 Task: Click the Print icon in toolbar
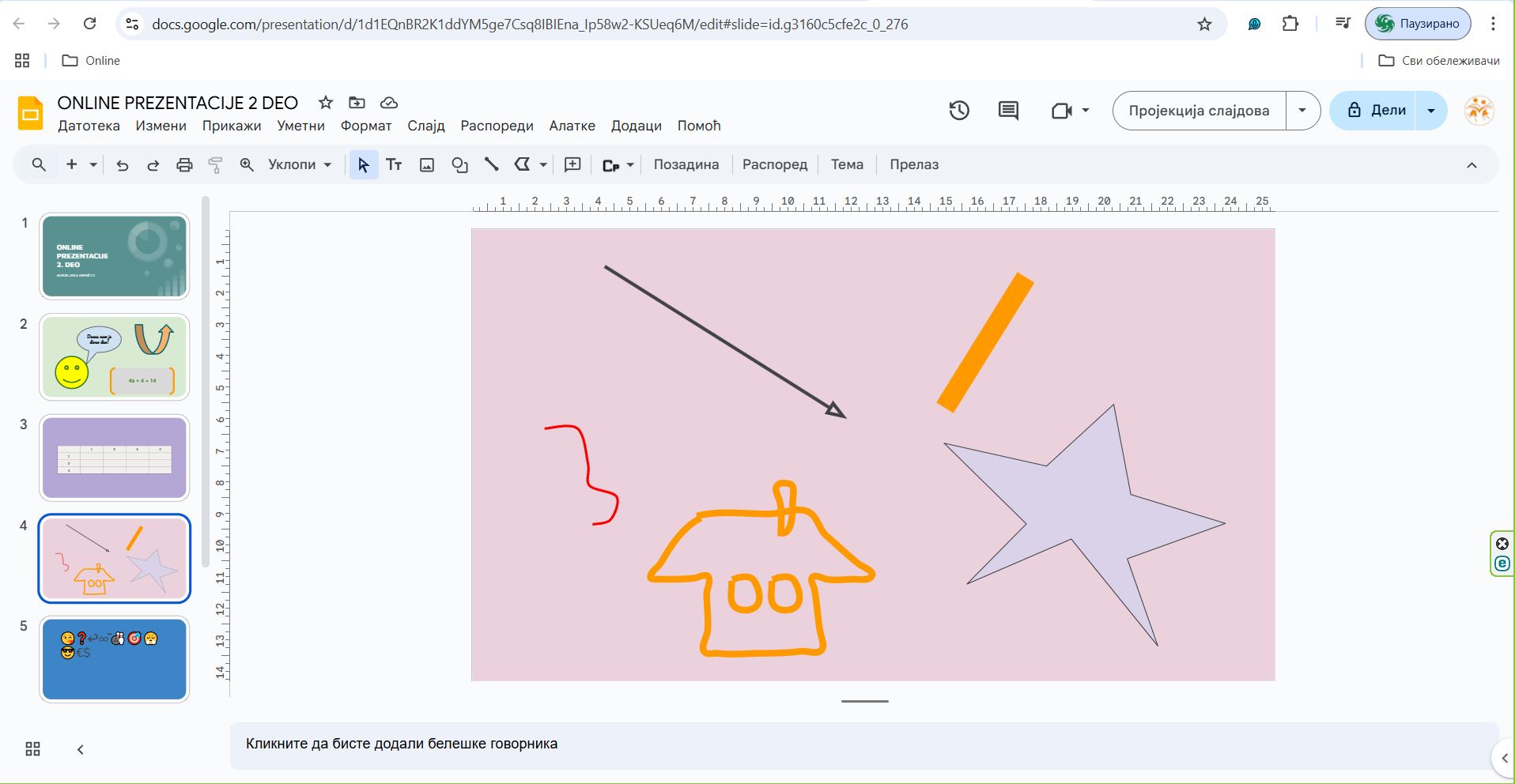coord(184,165)
